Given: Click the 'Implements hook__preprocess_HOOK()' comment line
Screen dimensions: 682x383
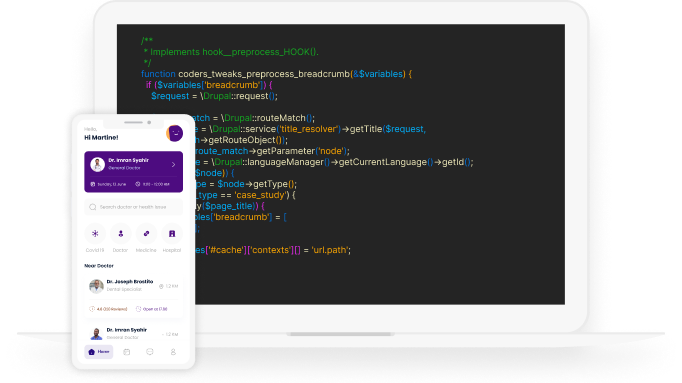Looking at the screenshot, I should 231,52.
